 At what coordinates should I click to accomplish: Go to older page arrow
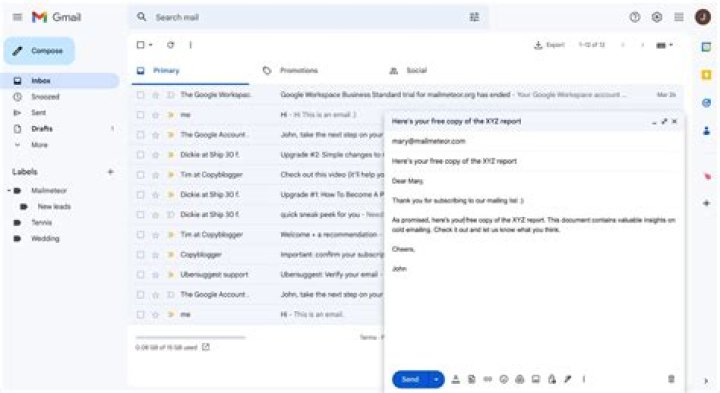(642, 45)
